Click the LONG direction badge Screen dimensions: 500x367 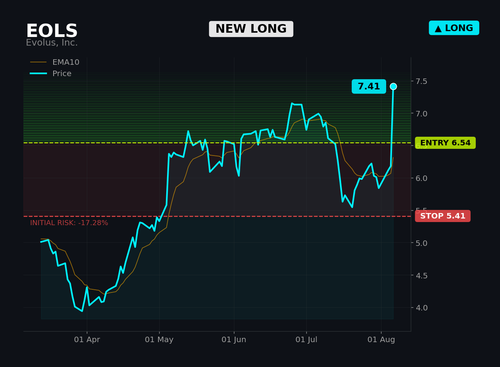click(x=454, y=28)
